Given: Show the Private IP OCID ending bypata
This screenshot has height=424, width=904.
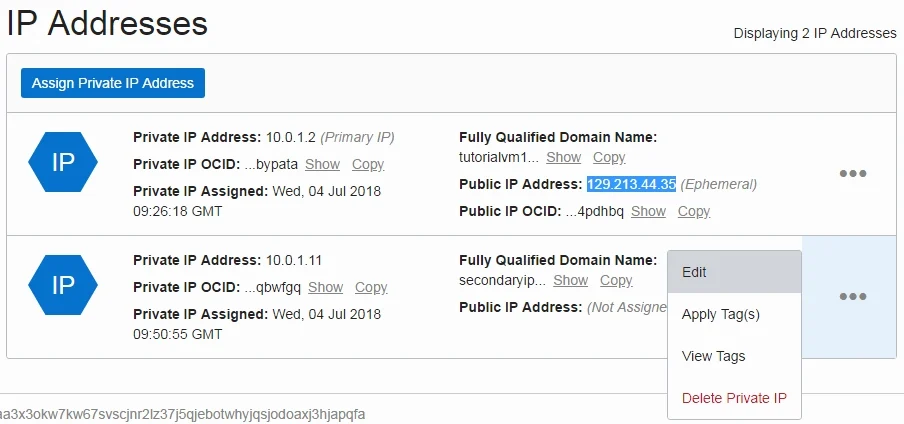Looking at the screenshot, I should coord(322,164).
